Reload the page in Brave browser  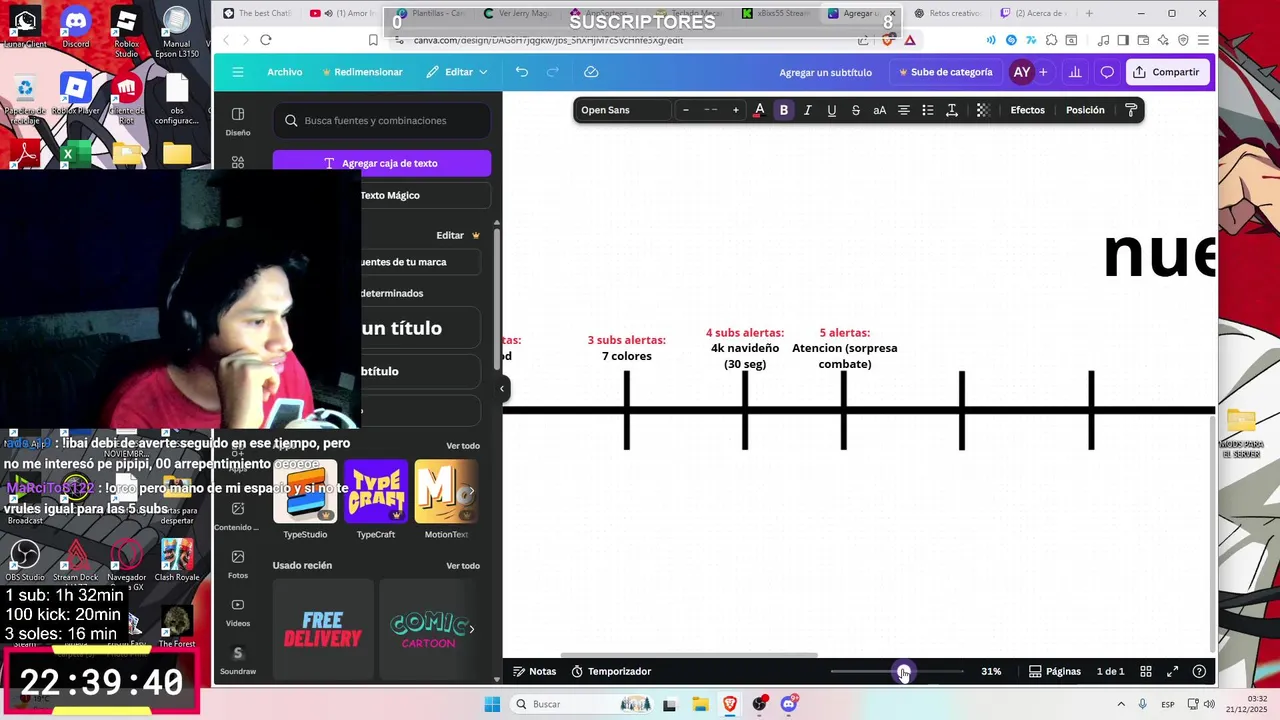pos(265,40)
